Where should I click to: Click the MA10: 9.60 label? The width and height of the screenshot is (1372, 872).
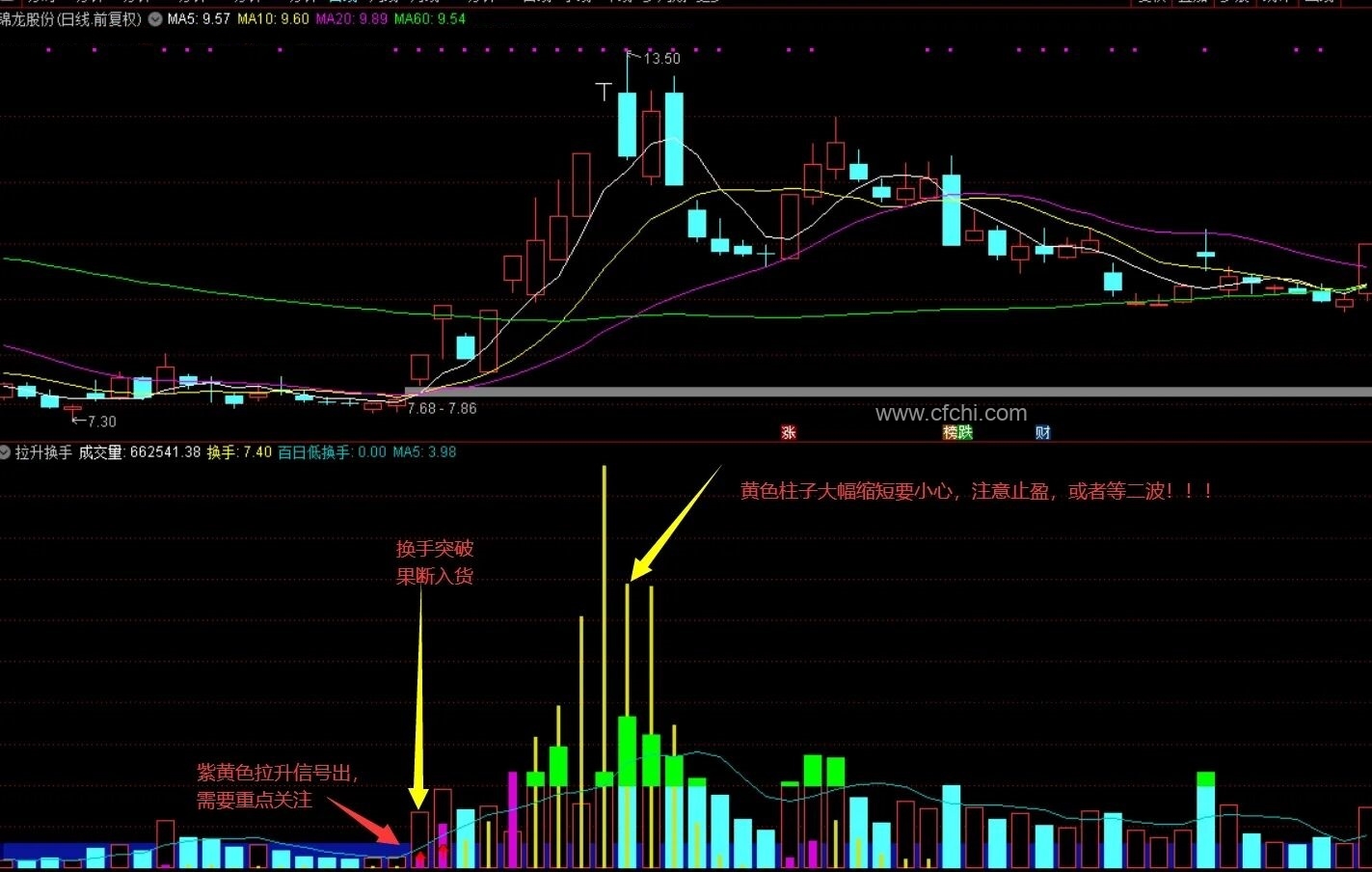coord(274,18)
